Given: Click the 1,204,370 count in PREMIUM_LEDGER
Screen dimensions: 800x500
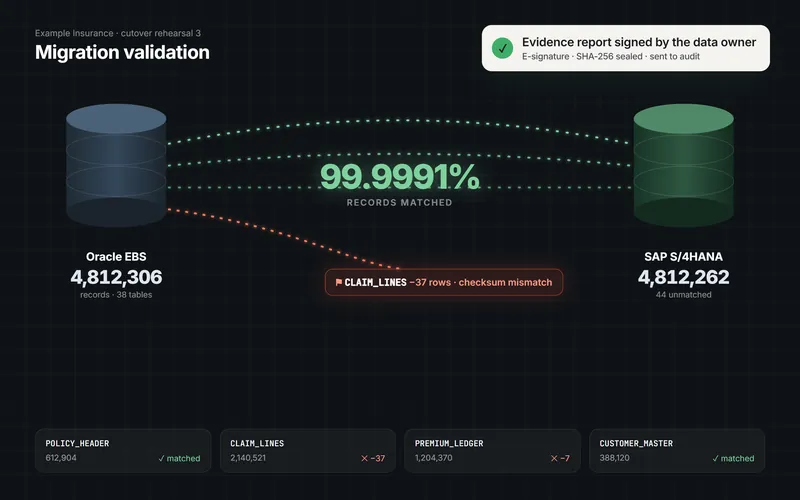Looking at the screenshot, I should pos(434,458).
